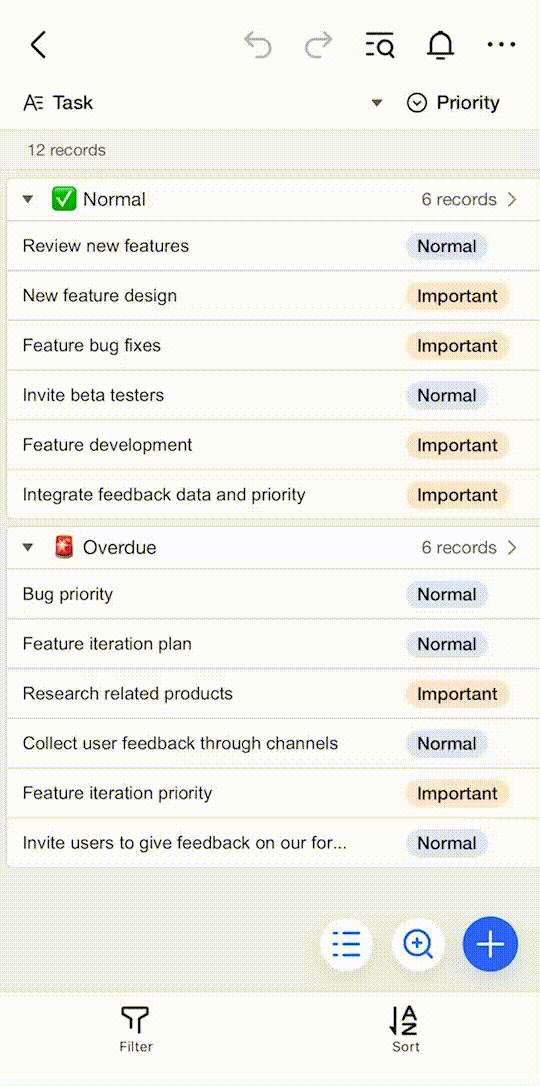Select the Priority column header
Image resolution: width=540 pixels, height=1086 pixels.
click(x=453, y=103)
